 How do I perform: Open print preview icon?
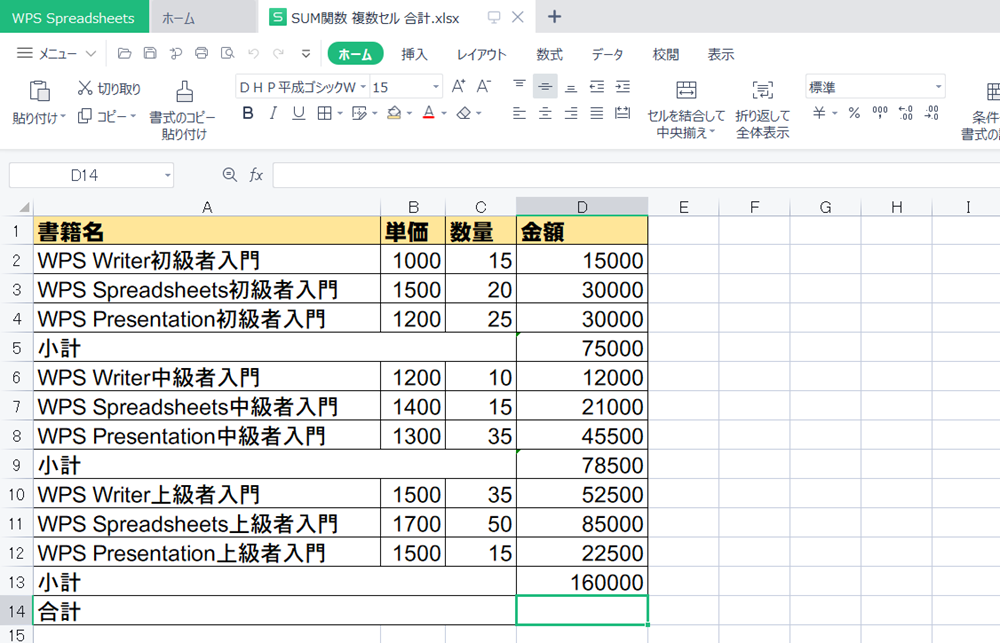pos(228,54)
